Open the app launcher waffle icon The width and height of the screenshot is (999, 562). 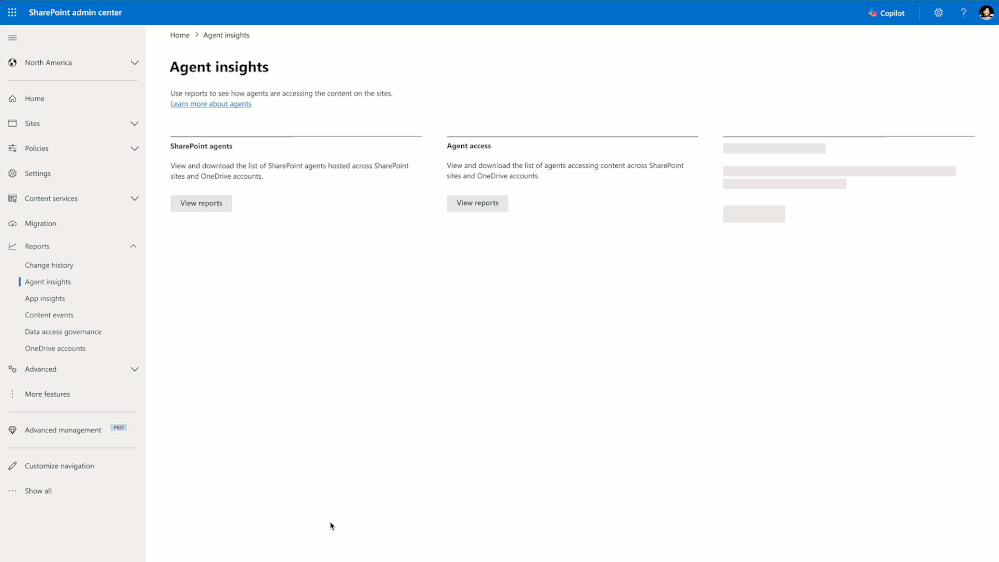coord(12,13)
